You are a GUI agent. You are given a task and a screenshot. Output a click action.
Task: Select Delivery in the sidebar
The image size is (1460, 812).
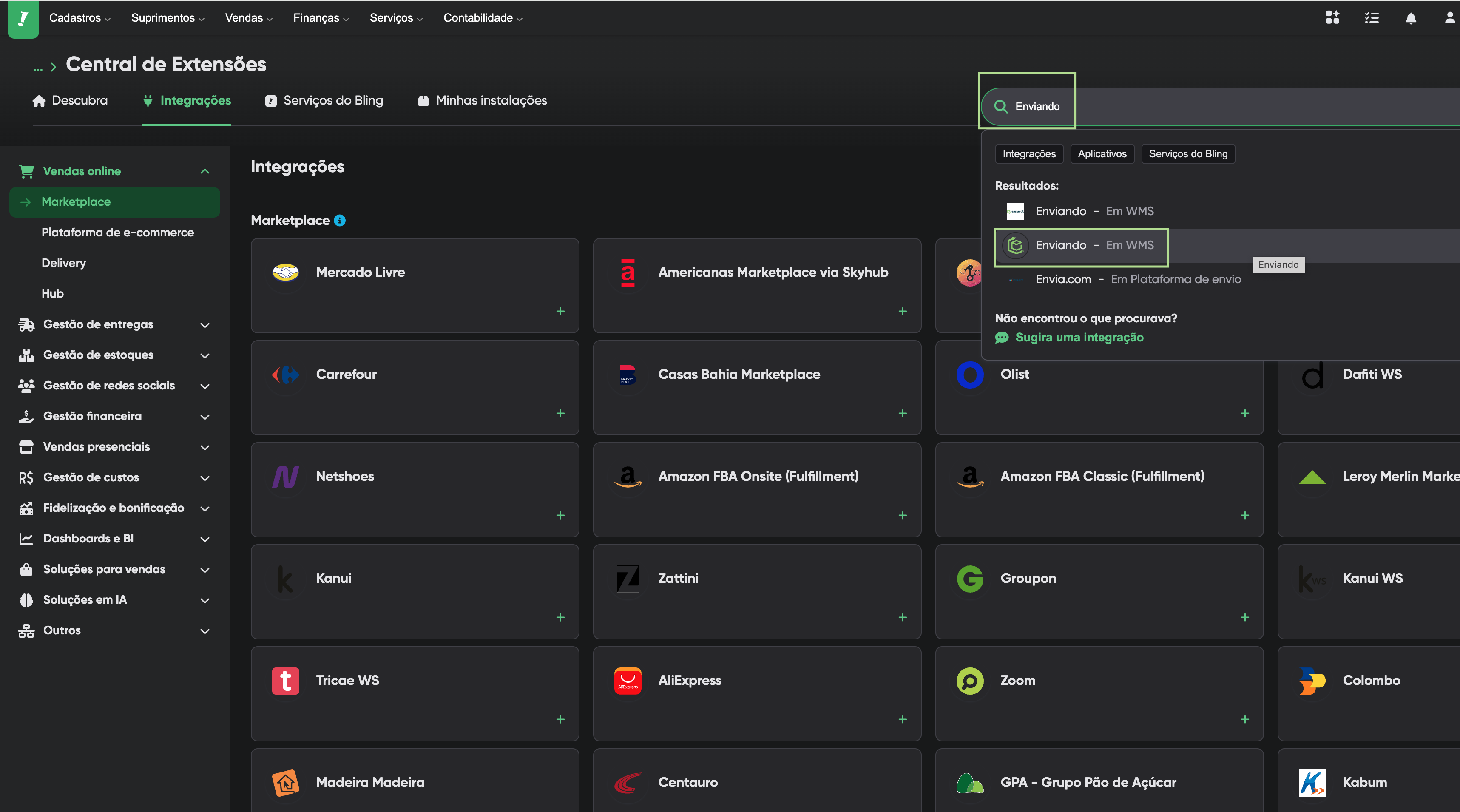click(x=63, y=263)
